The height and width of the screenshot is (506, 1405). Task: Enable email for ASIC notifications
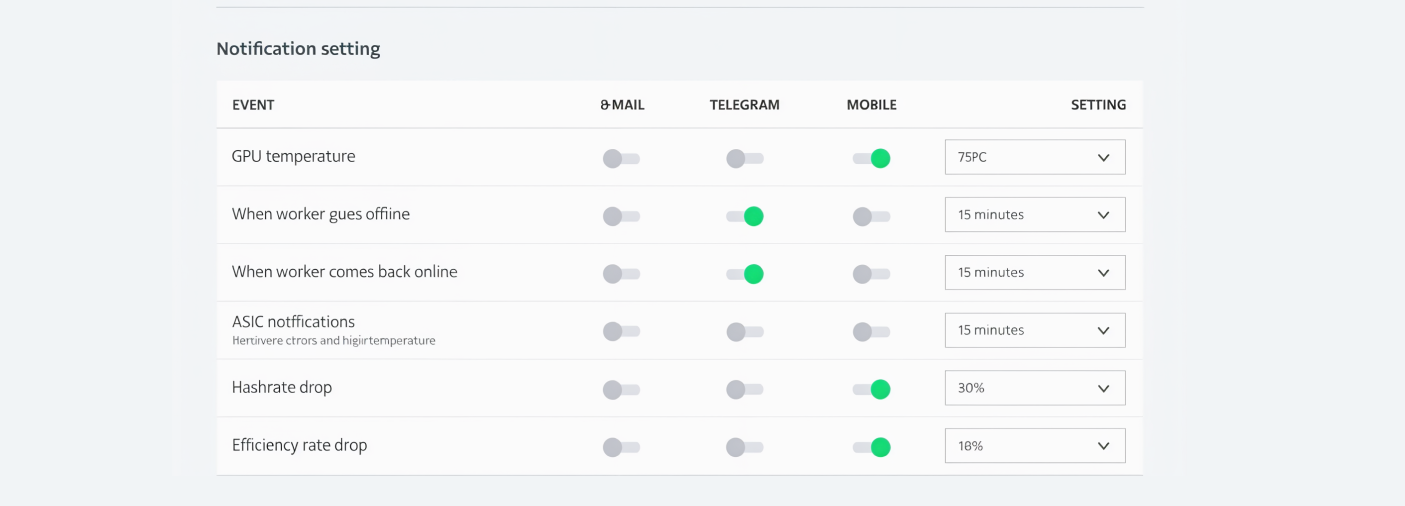tap(621, 332)
